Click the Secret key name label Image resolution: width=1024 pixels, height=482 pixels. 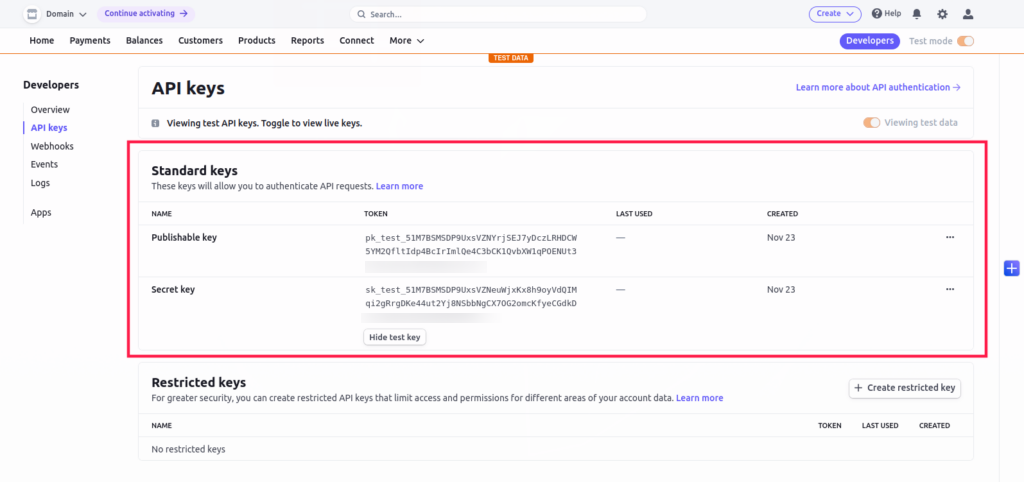click(173, 289)
